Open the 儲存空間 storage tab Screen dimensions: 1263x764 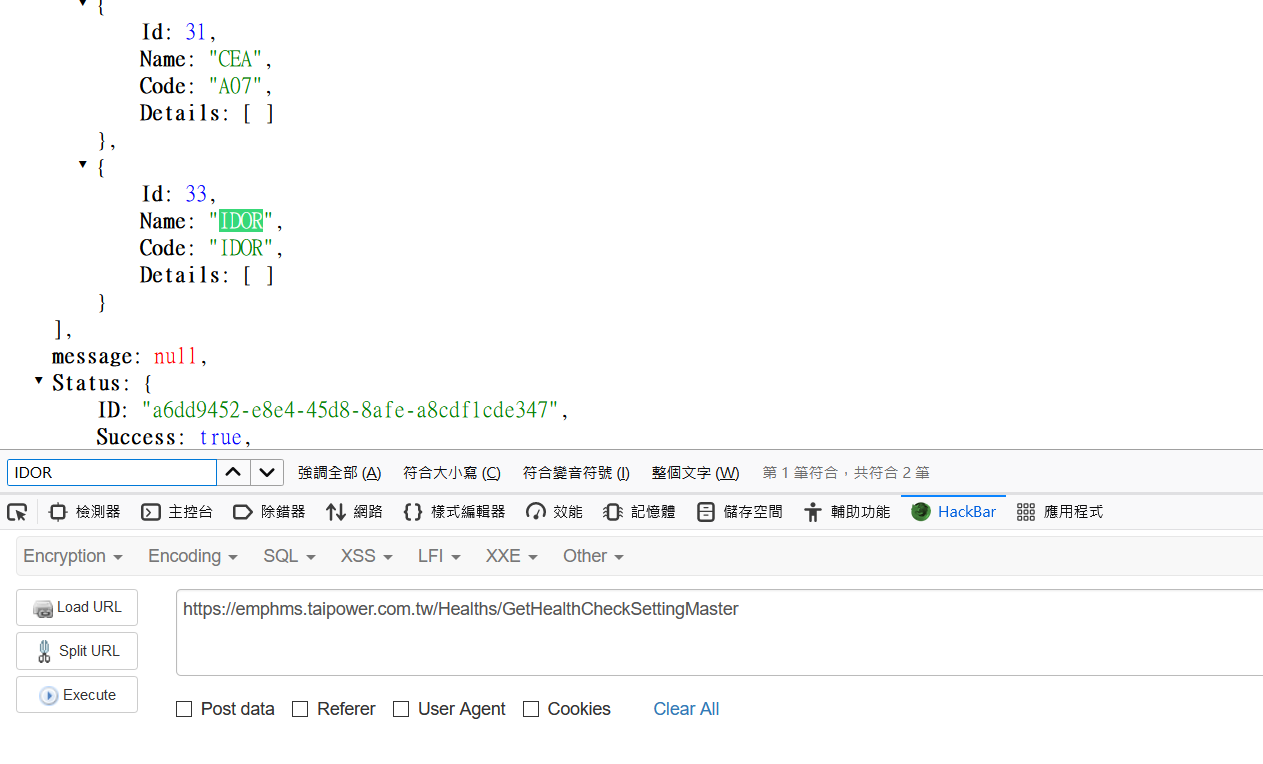pyautogui.click(x=739, y=512)
